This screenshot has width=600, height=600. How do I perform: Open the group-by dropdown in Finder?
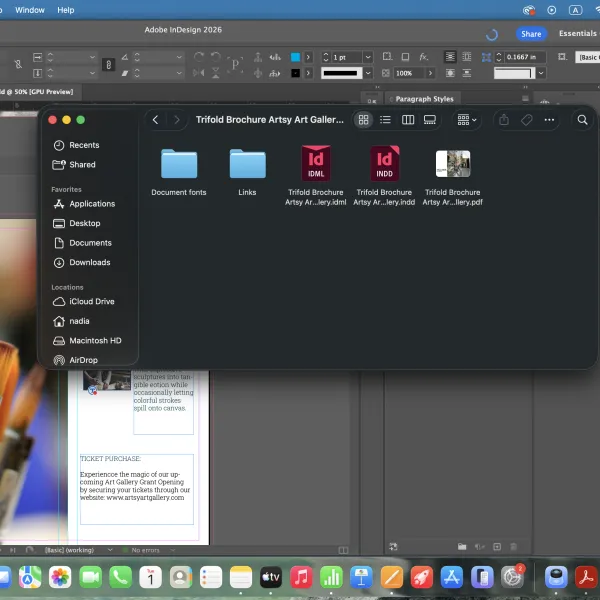point(467,120)
